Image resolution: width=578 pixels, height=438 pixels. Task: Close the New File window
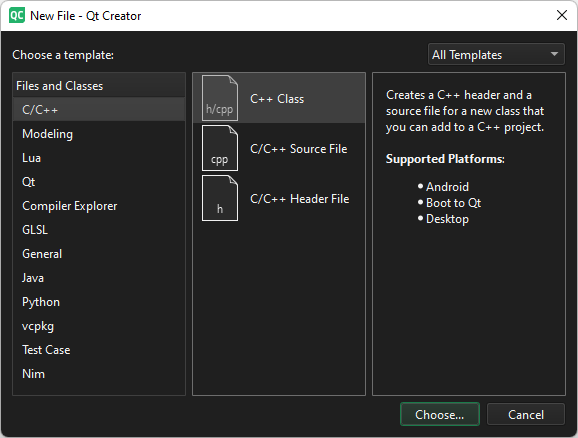pos(562,15)
